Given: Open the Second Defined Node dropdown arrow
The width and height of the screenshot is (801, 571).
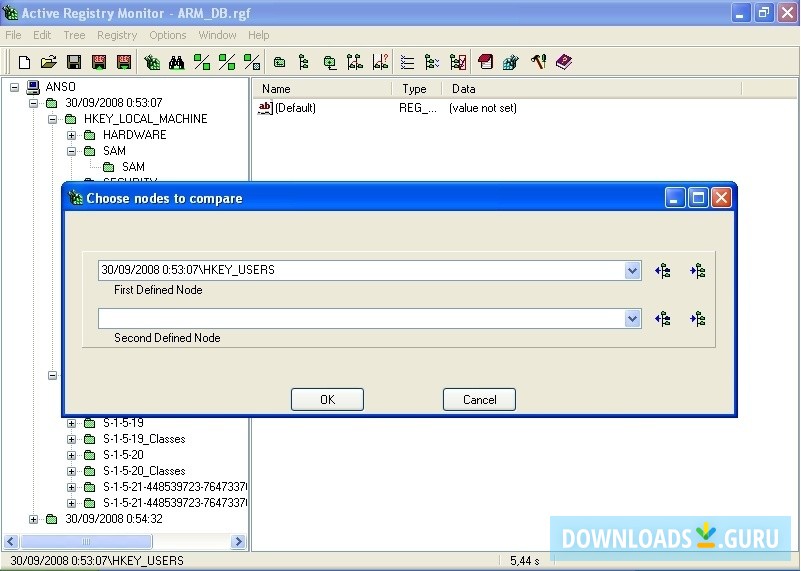Looking at the screenshot, I should (x=632, y=319).
